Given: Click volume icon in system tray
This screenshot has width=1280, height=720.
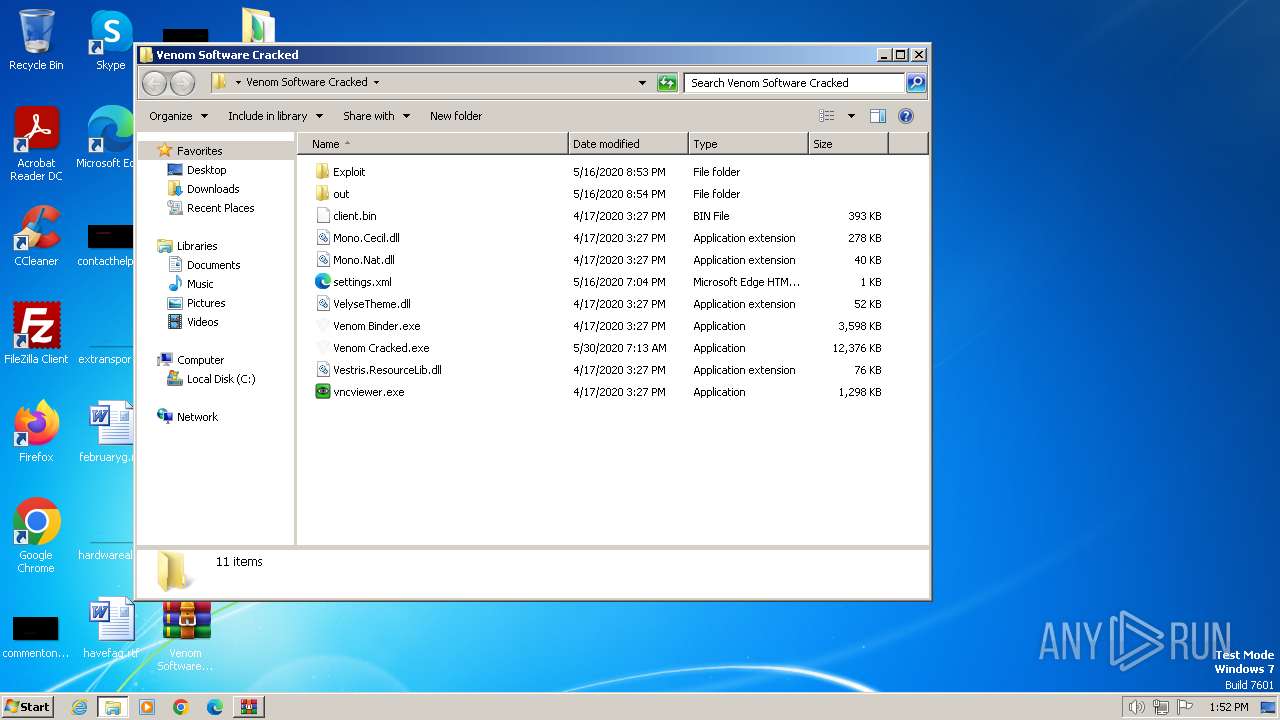Looking at the screenshot, I should [1136, 707].
